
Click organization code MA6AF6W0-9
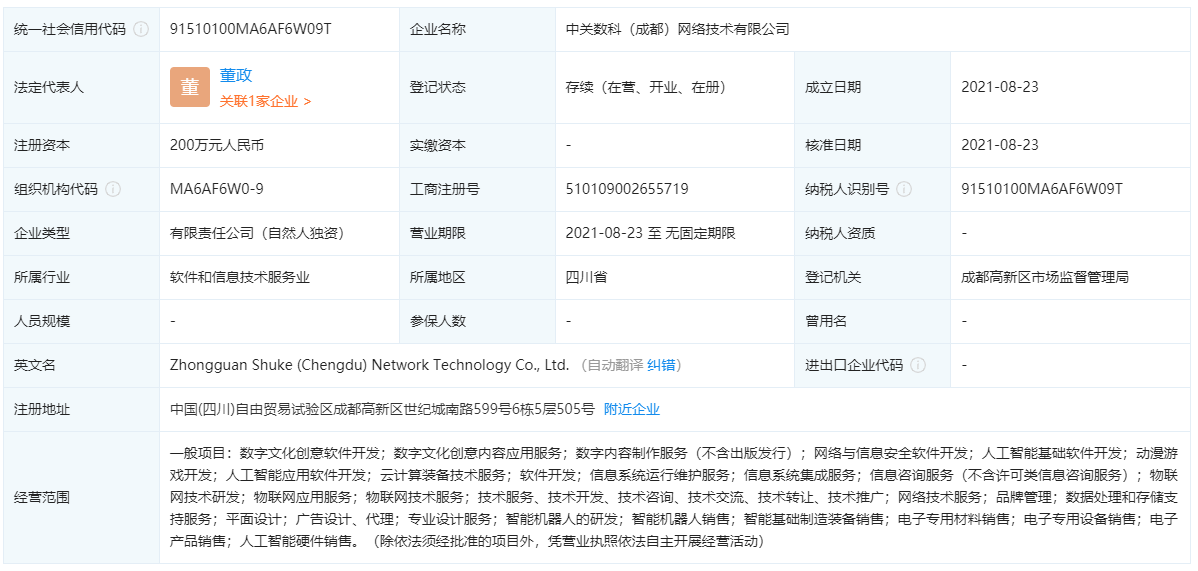pos(217,189)
